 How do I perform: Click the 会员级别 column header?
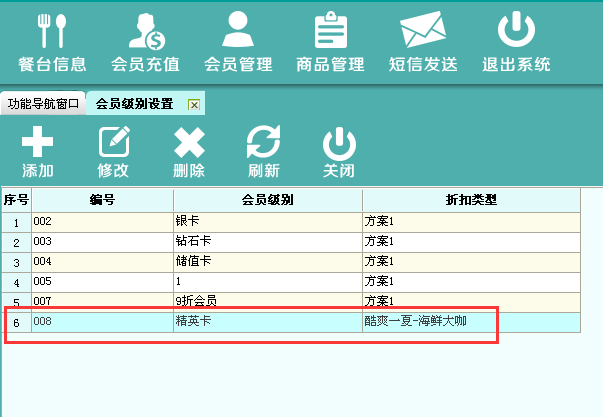pos(267,200)
